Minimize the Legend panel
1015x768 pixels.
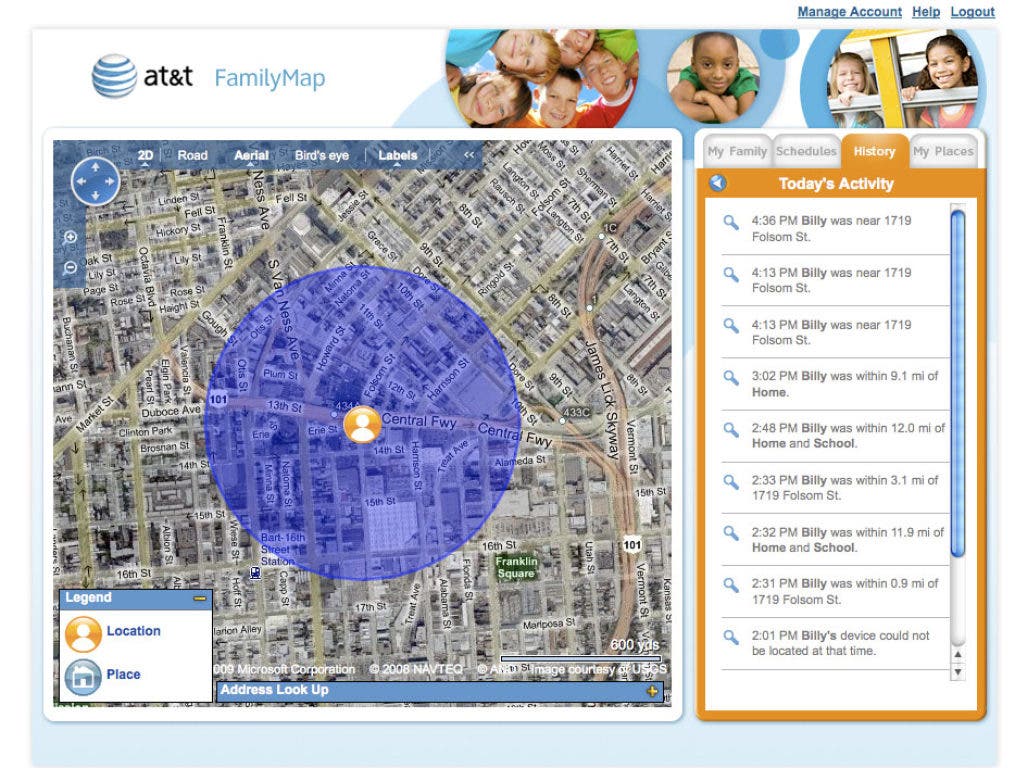[x=200, y=598]
